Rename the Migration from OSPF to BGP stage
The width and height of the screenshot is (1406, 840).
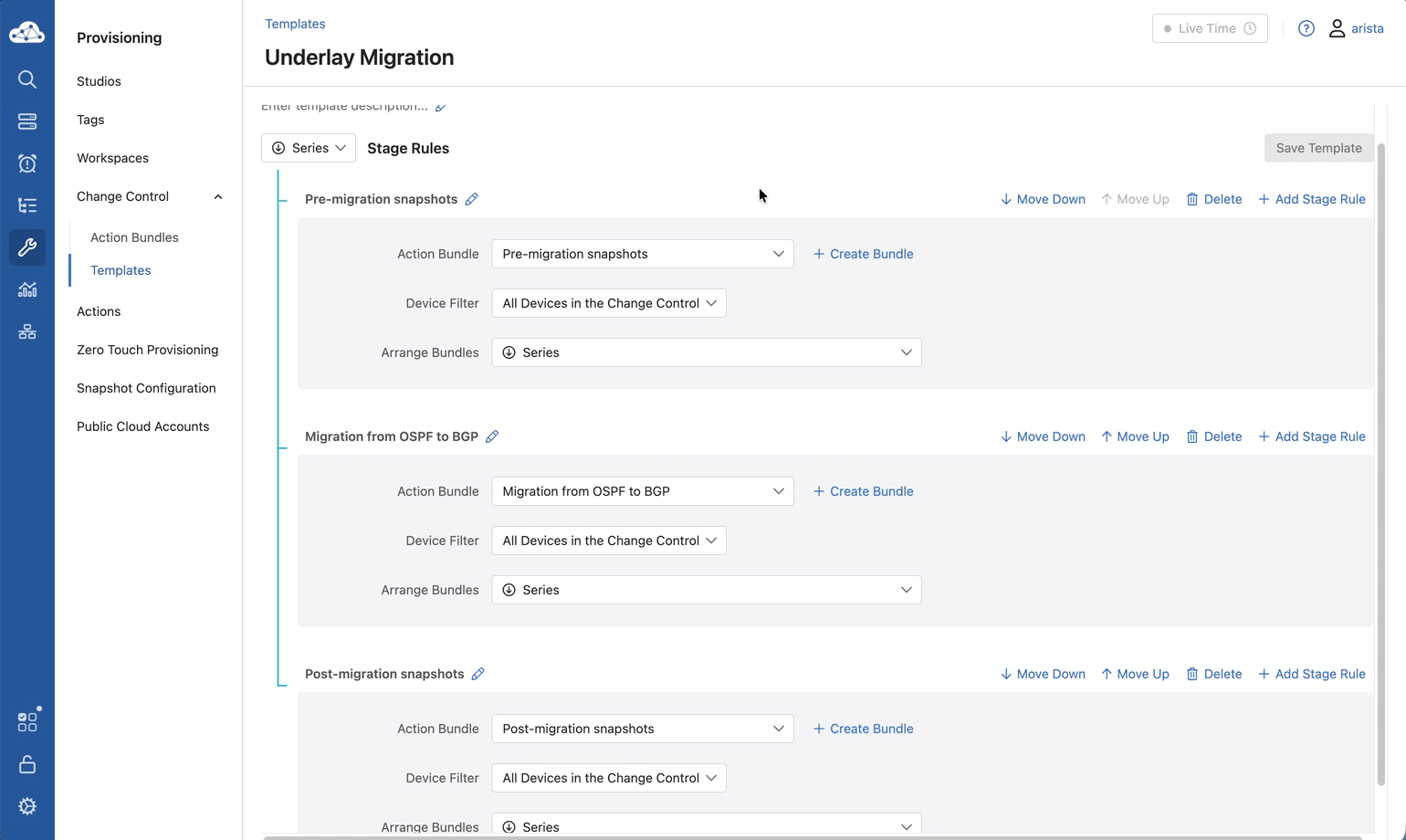[492, 436]
